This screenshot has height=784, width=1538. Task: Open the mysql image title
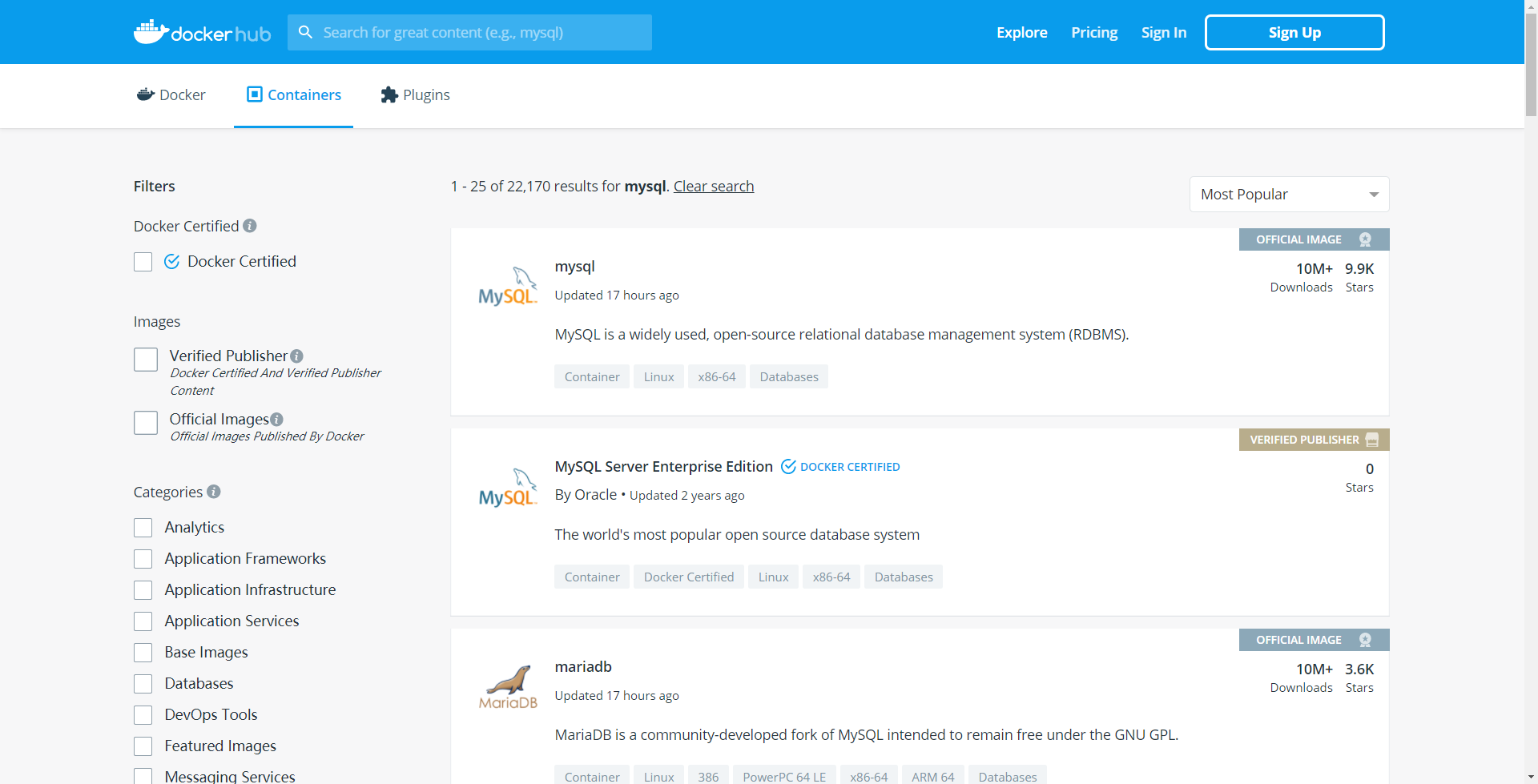click(x=574, y=267)
